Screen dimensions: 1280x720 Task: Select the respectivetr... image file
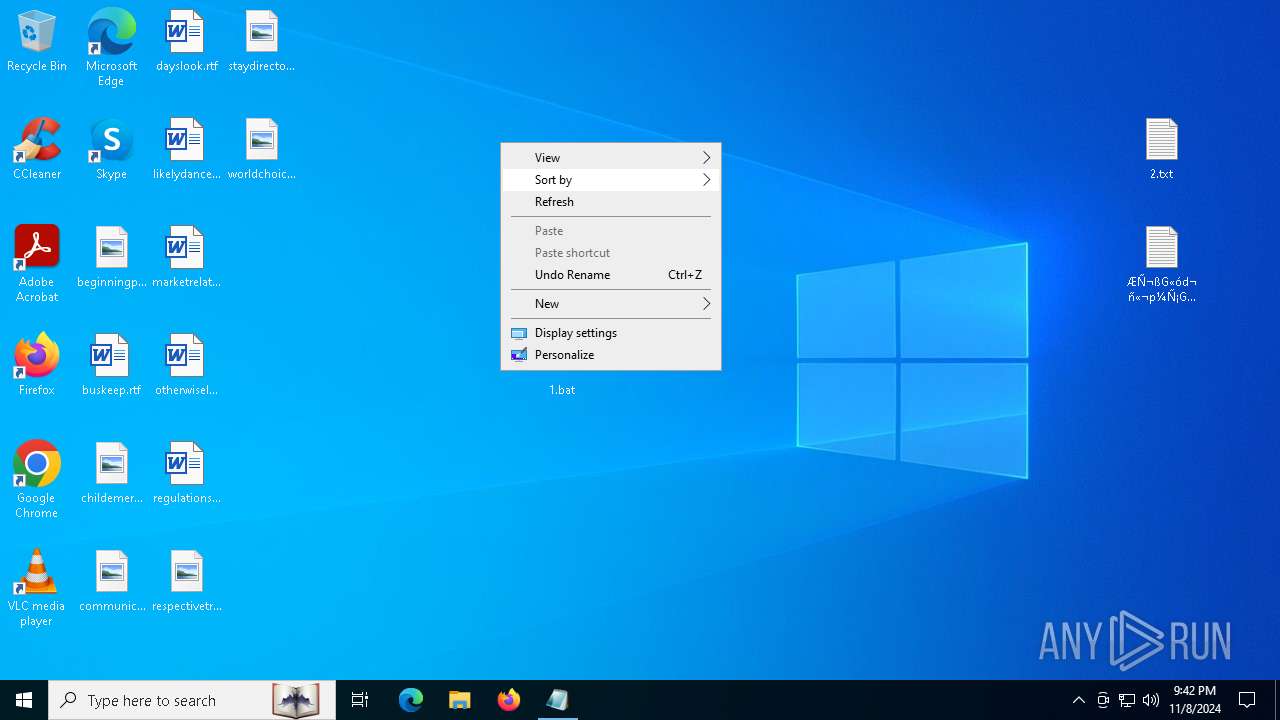pos(186,582)
